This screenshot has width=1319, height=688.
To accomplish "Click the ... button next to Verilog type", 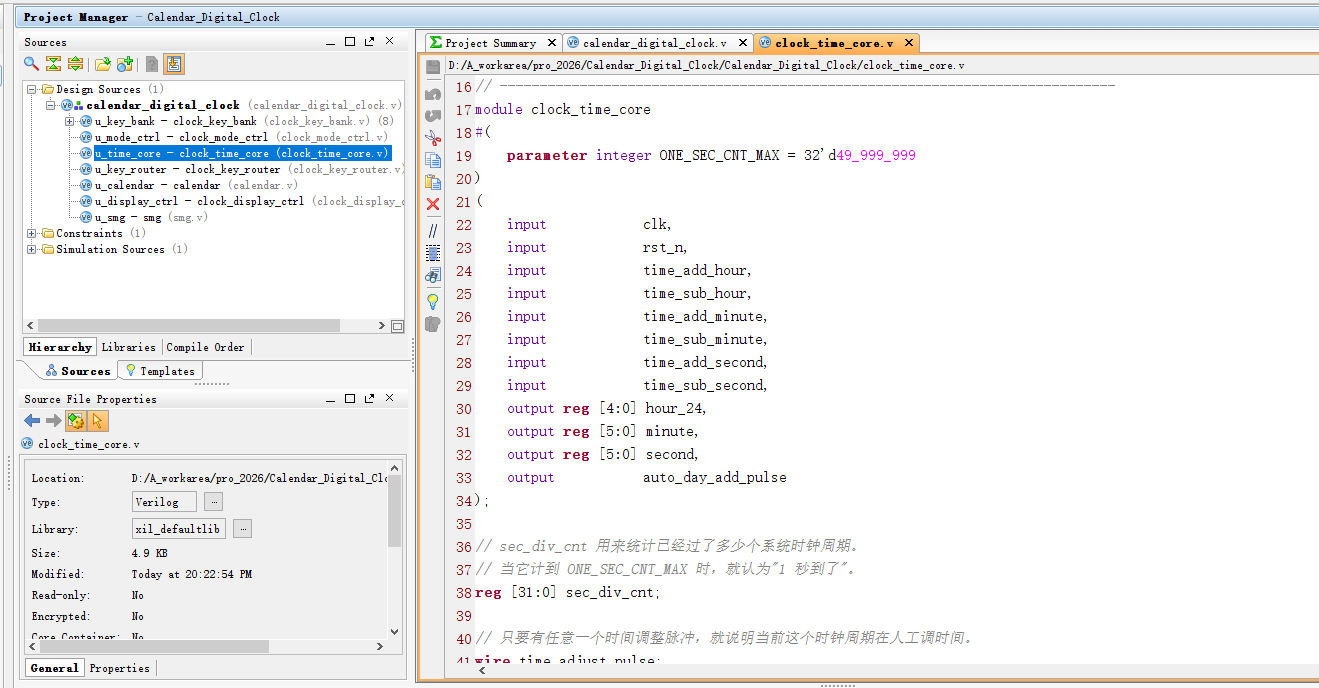I will [x=214, y=502].
